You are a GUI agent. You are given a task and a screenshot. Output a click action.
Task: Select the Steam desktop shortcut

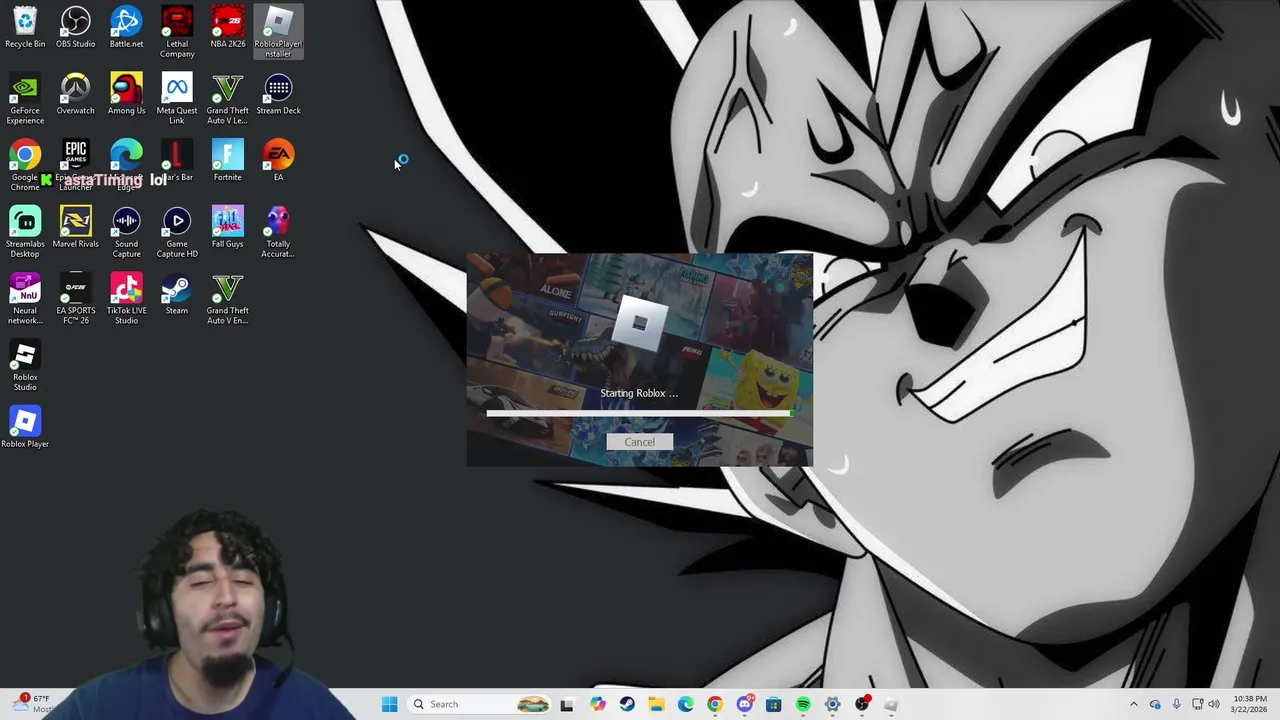[x=177, y=294]
